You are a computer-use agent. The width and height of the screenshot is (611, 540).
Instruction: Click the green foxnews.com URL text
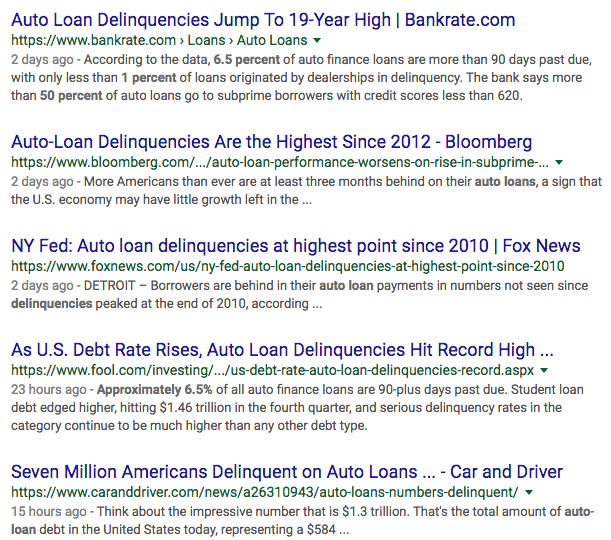(x=287, y=266)
